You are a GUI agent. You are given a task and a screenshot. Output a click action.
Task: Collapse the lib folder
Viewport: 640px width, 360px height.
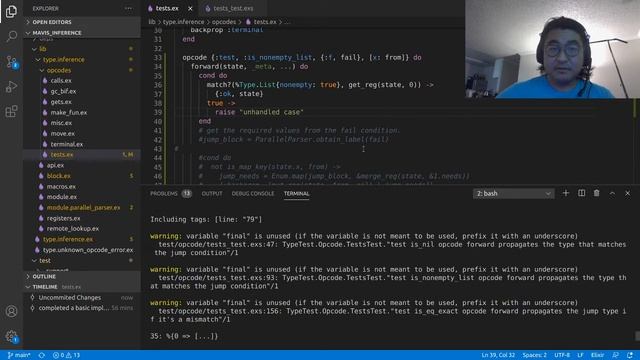82,49
